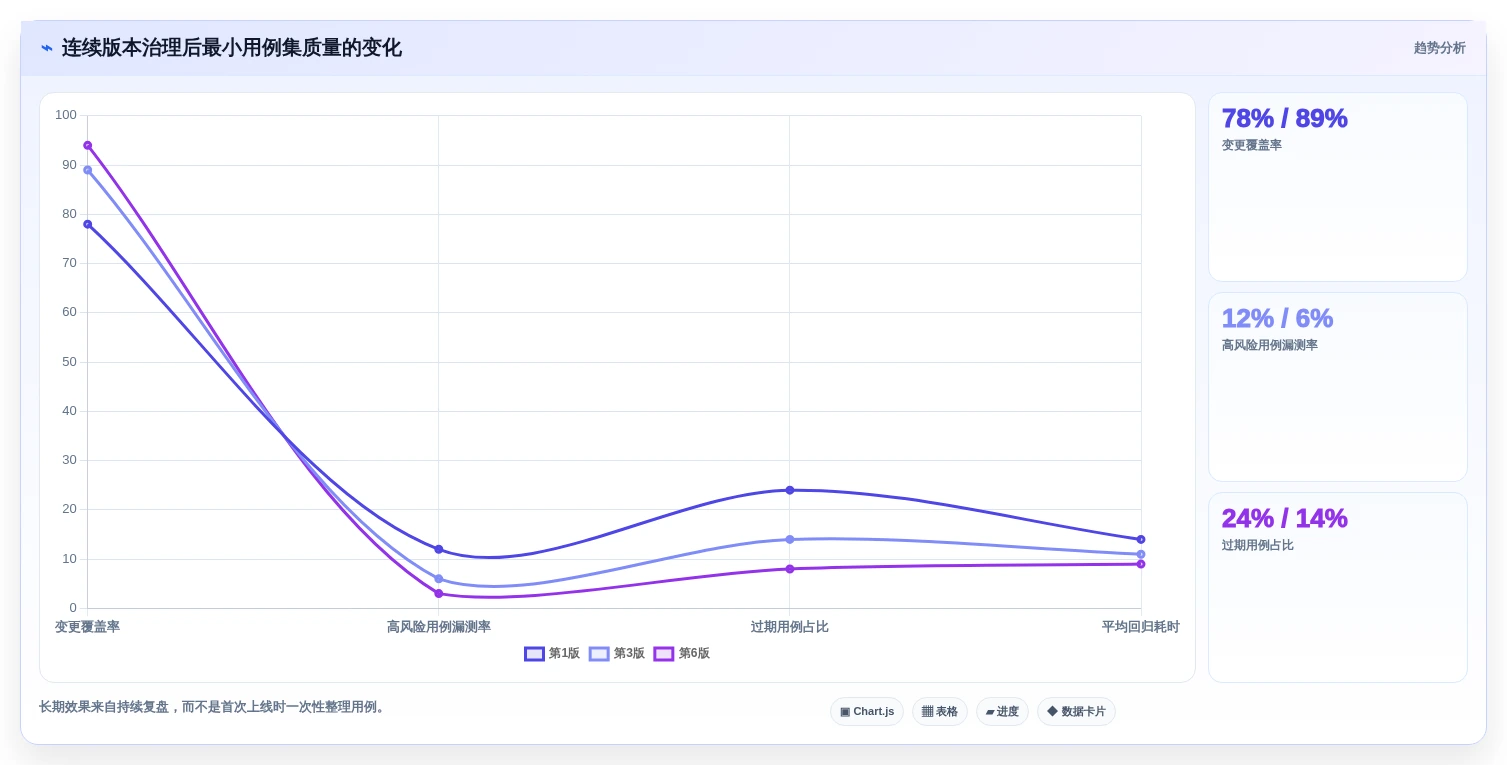Image resolution: width=1507 pixels, height=765 pixels.
Task: Click the 第1版 legend color box
Action: click(x=534, y=654)
